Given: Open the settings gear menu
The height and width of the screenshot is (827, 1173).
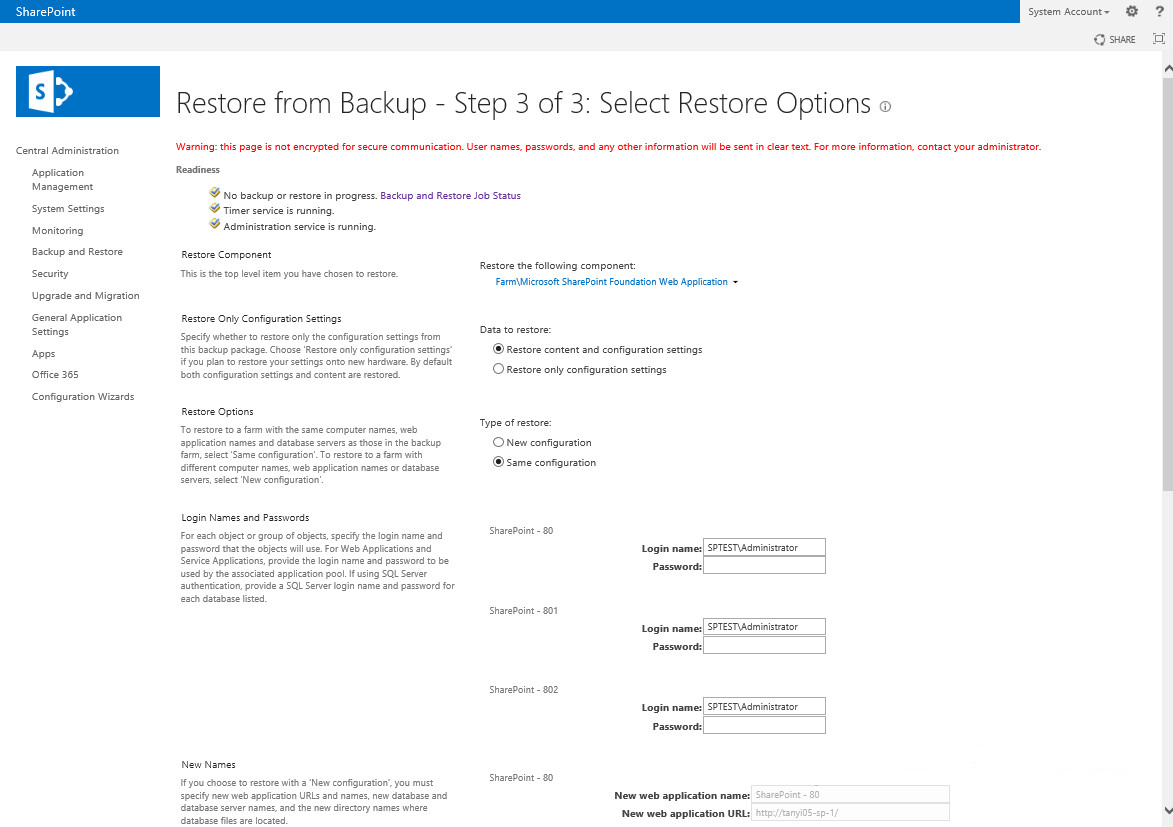Looking at the screenshot, I should coord(1132,11).
